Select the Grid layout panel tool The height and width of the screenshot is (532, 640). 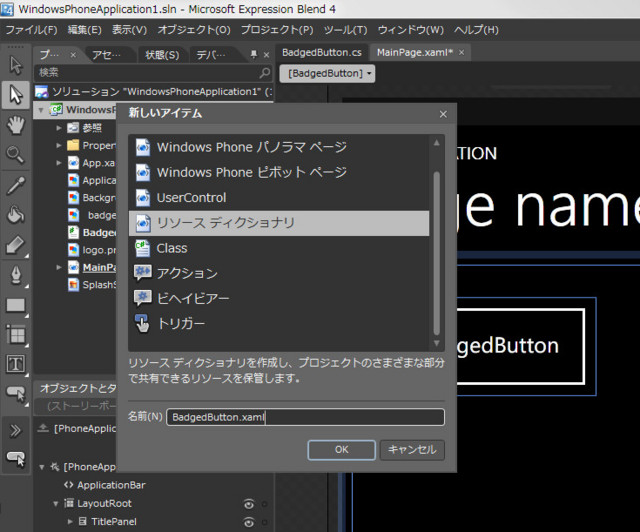point(16,335)
